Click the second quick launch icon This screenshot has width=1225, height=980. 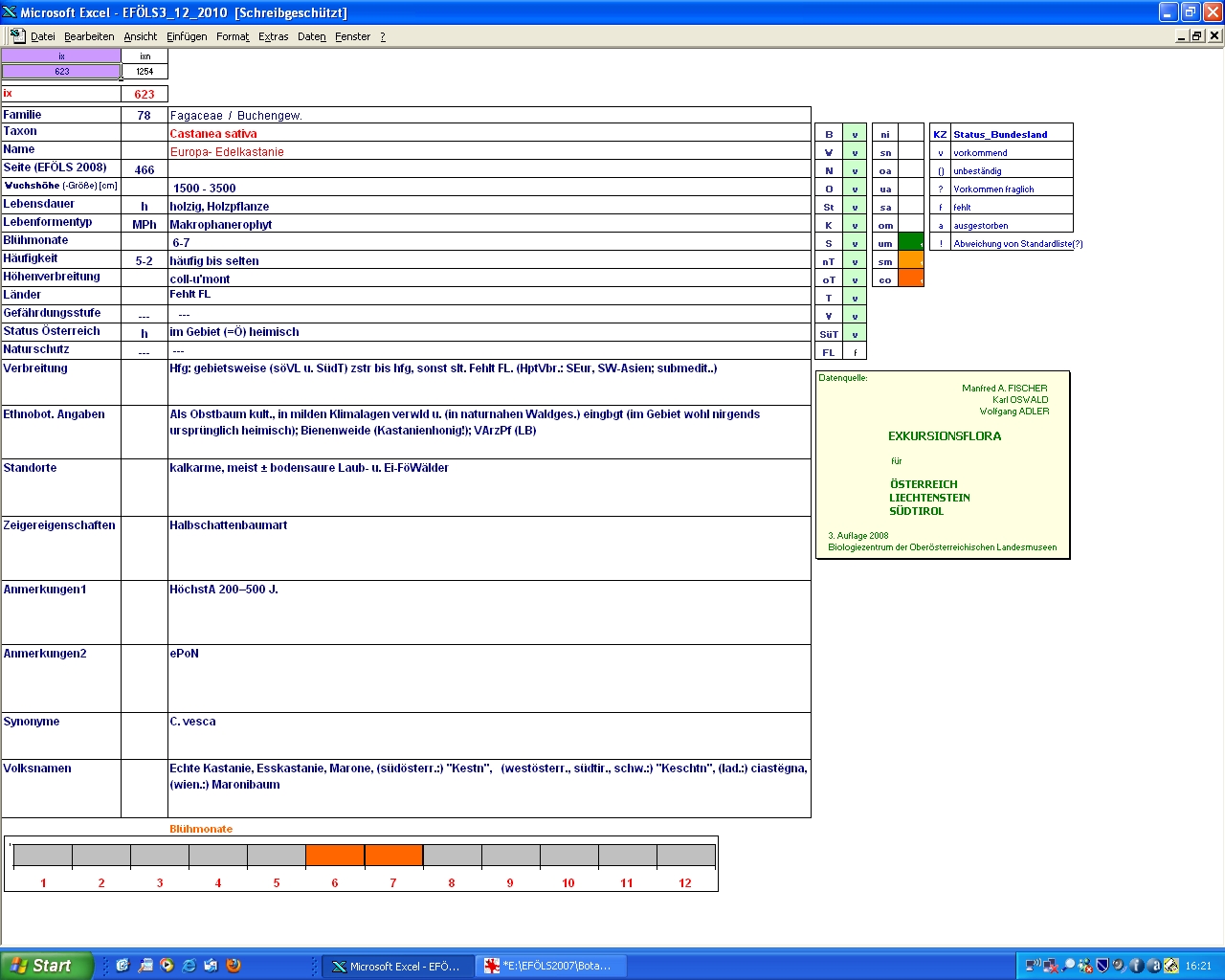point(145,966)
